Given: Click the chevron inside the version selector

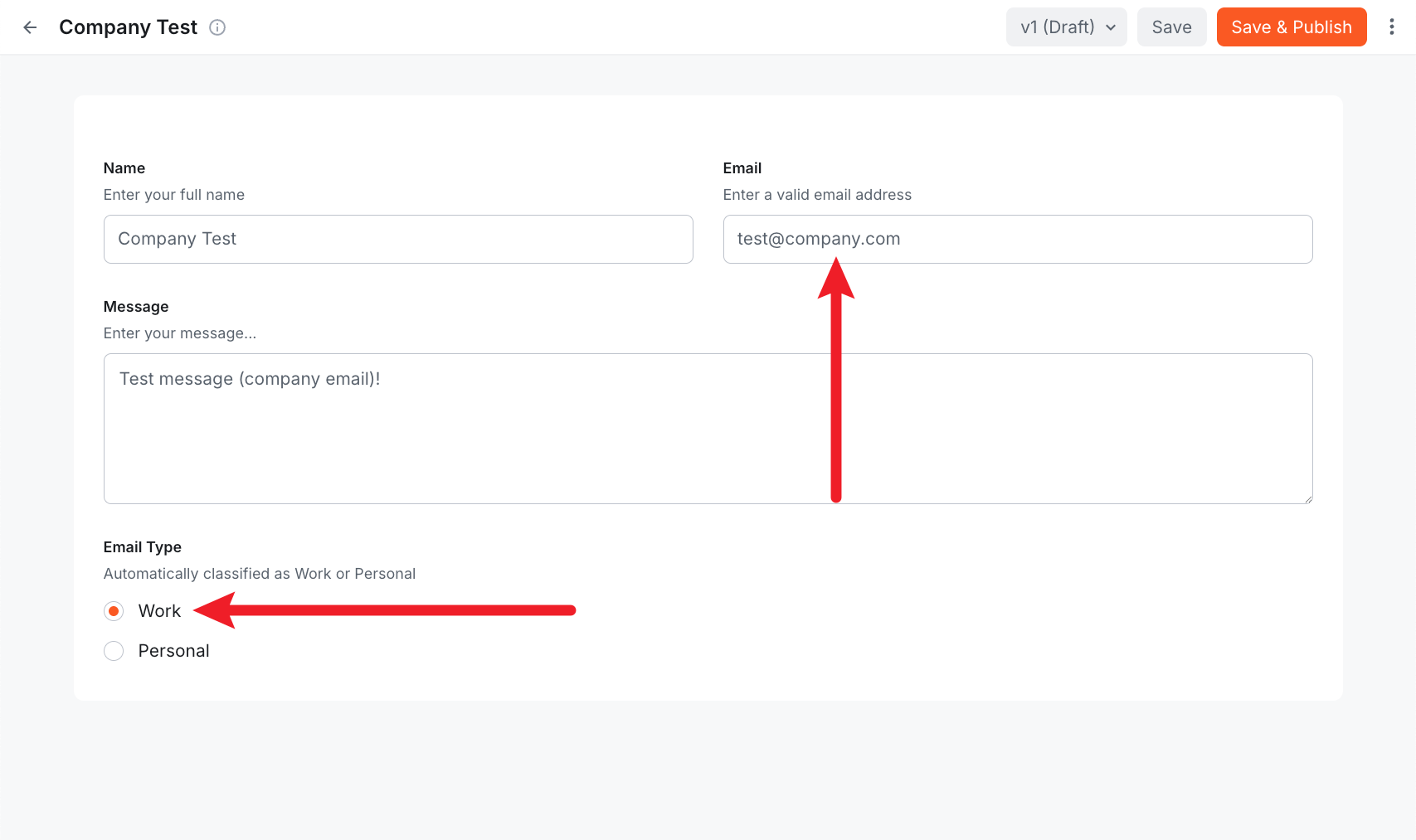Looking at the screenshot, I should pos(1112,27).
